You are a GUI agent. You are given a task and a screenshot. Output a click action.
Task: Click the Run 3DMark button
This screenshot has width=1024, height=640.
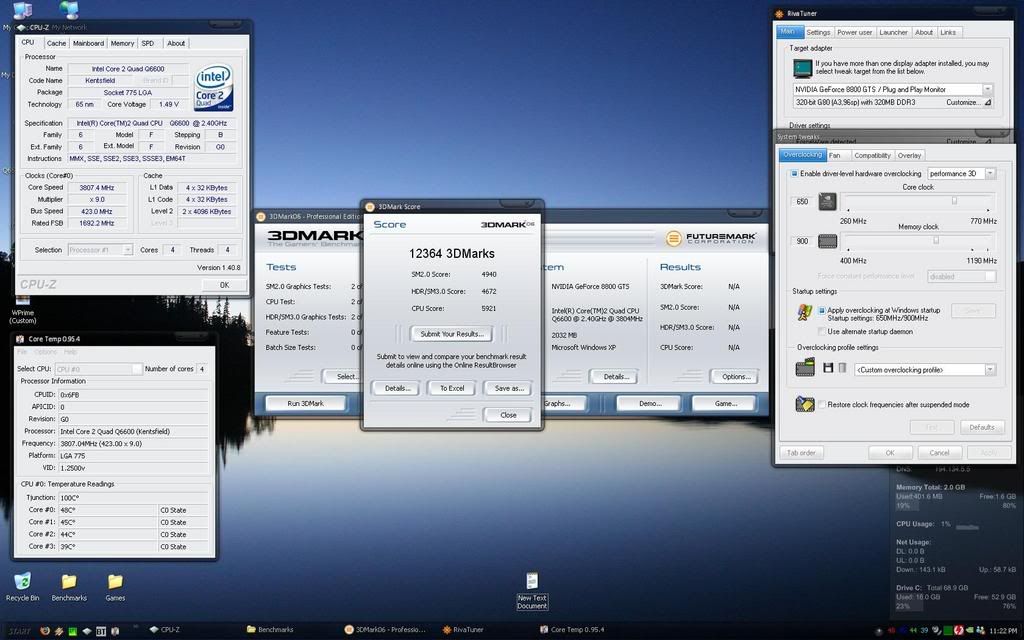coord(306,404)
